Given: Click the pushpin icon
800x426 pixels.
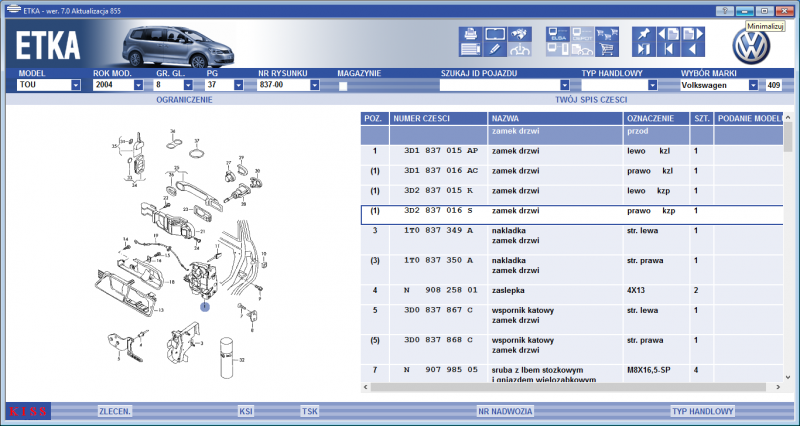Looking at the screenshot, I should tap(644, 34).
